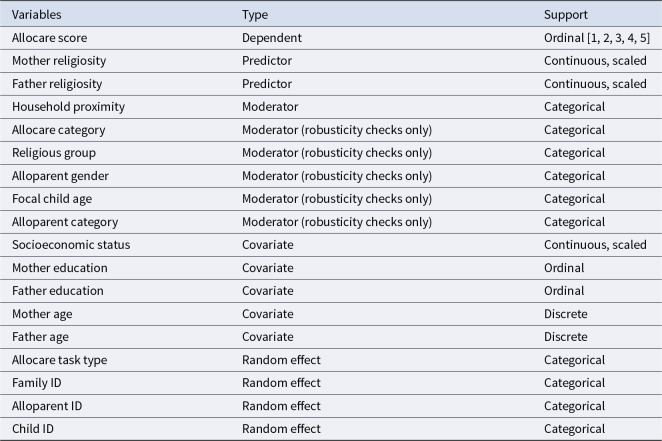Click "Discrete" in the Father age row
This screenshot has height=441, width=662.
566,337
